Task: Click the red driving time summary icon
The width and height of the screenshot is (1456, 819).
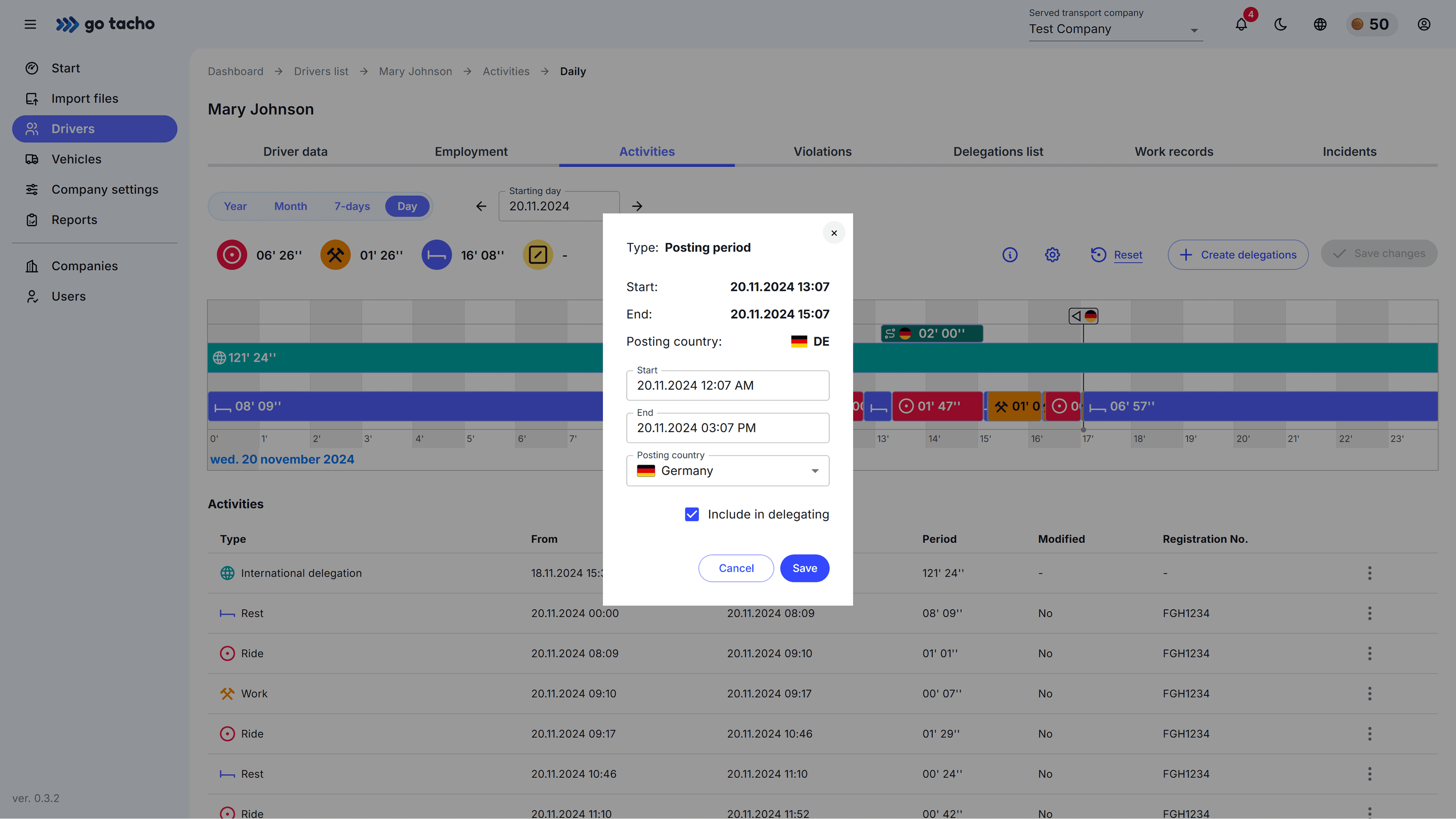Action: coord(232,255)
